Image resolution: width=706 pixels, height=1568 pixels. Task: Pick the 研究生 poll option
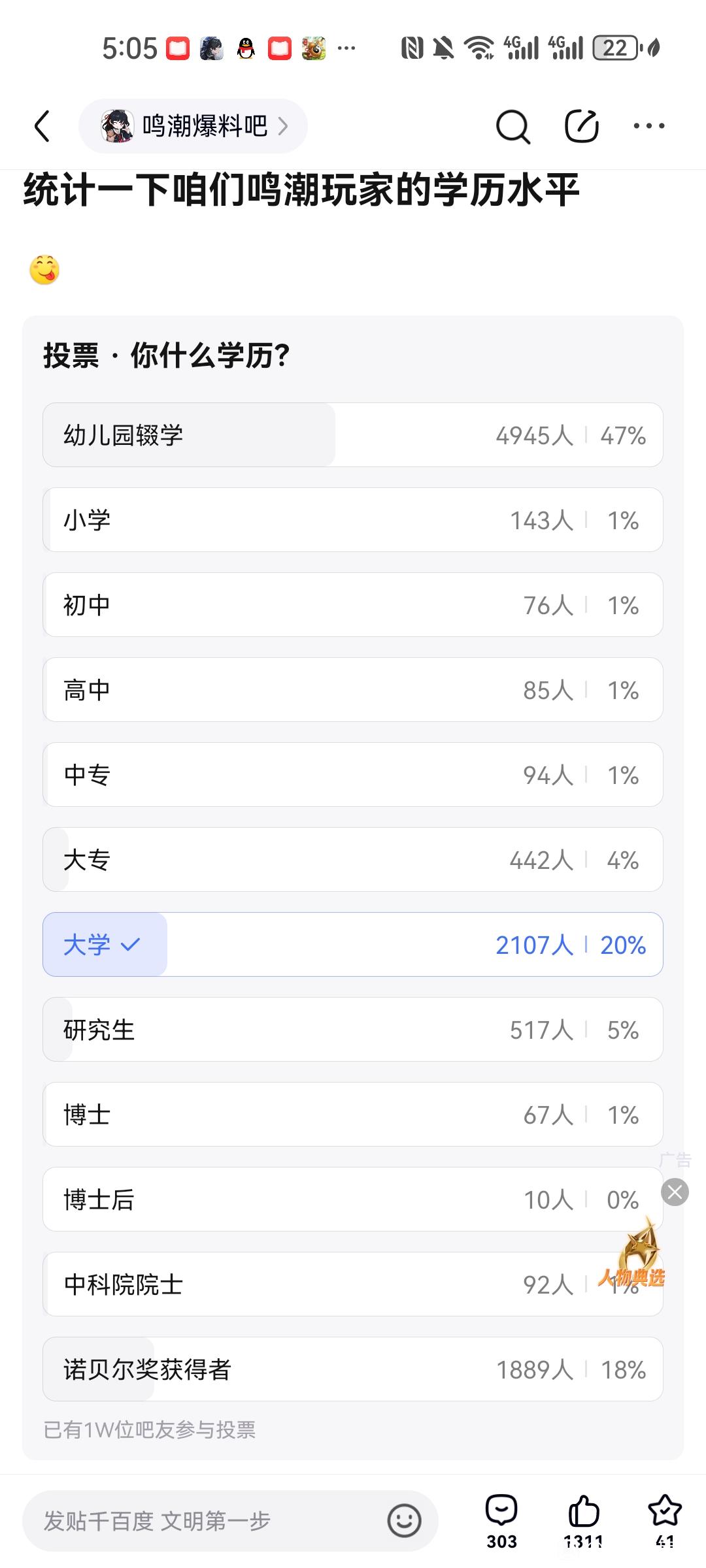[353, 1030]
